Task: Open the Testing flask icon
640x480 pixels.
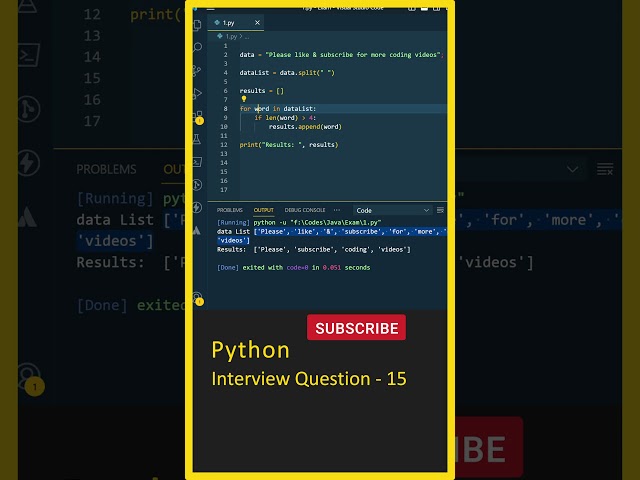Action: pos(197,139)
